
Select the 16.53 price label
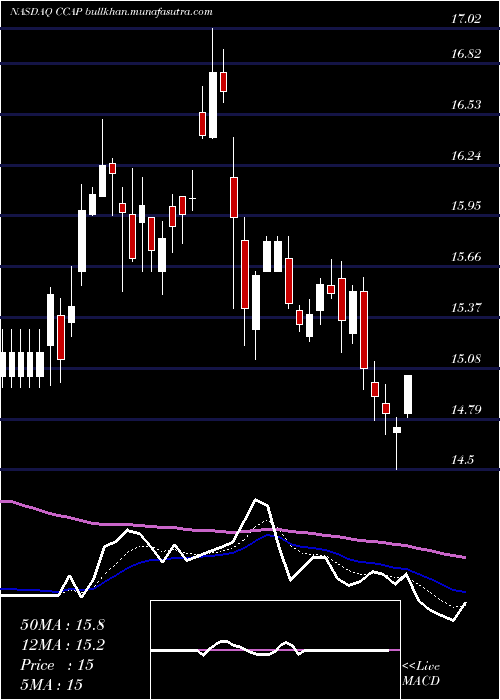pos(466,105)
